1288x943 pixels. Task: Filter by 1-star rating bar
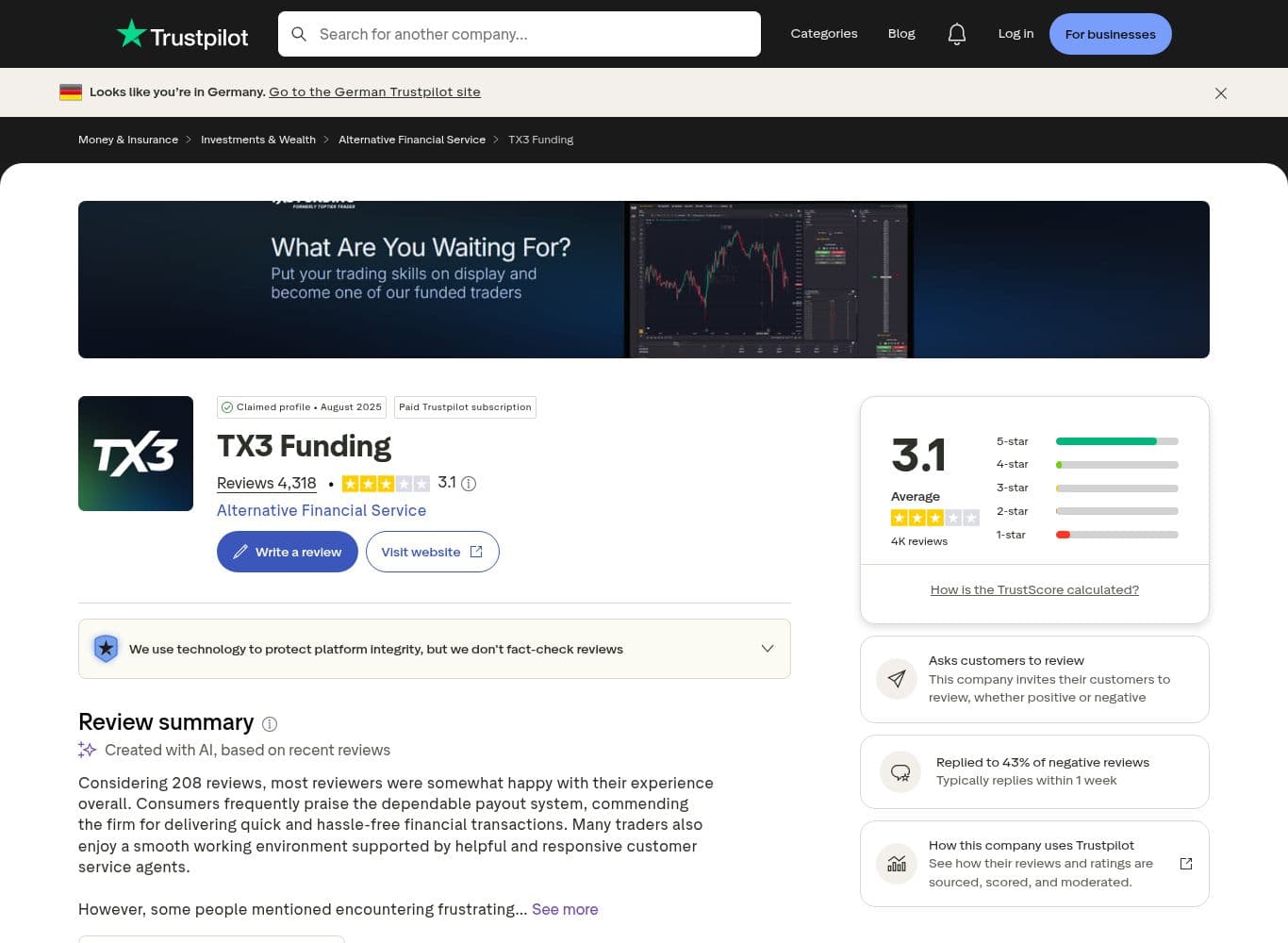point(1117,535)
